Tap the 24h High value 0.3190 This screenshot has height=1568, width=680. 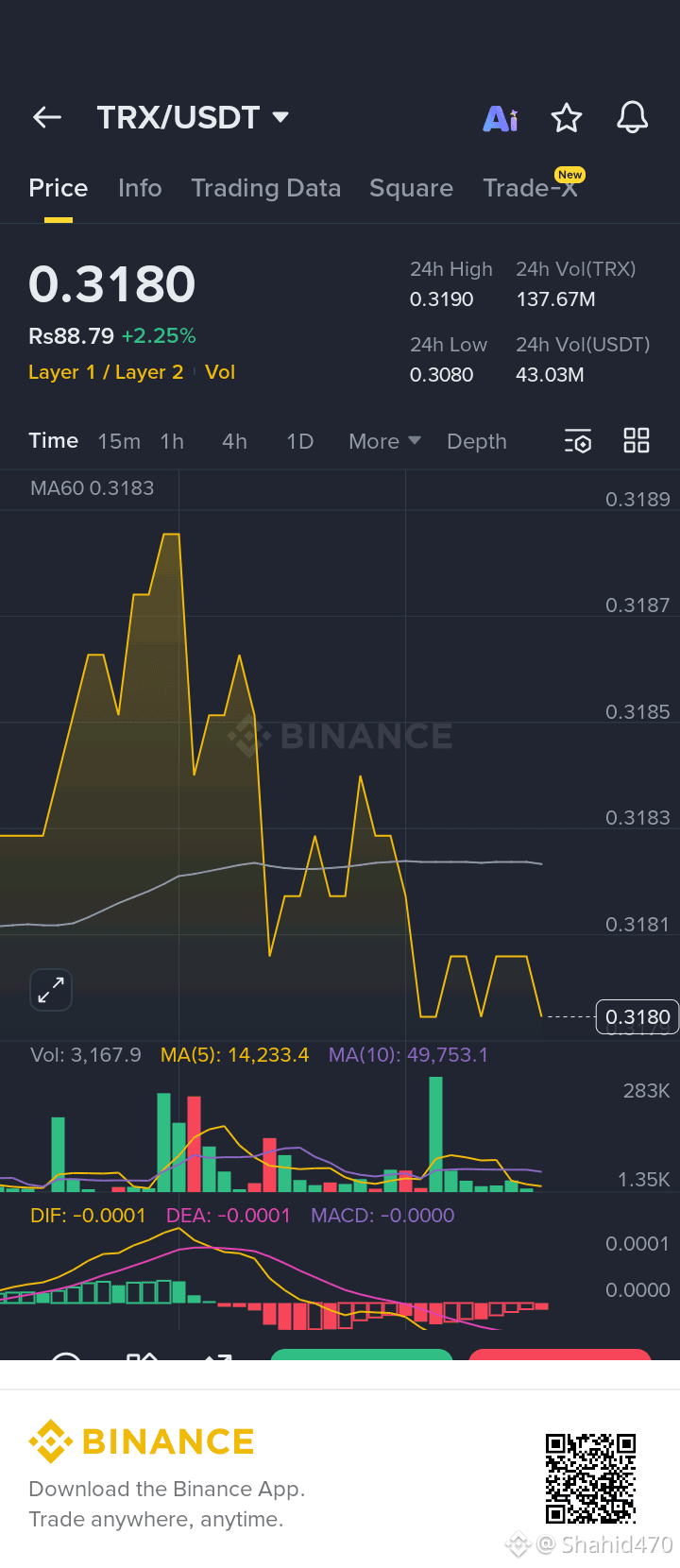[x=442, y=299]
